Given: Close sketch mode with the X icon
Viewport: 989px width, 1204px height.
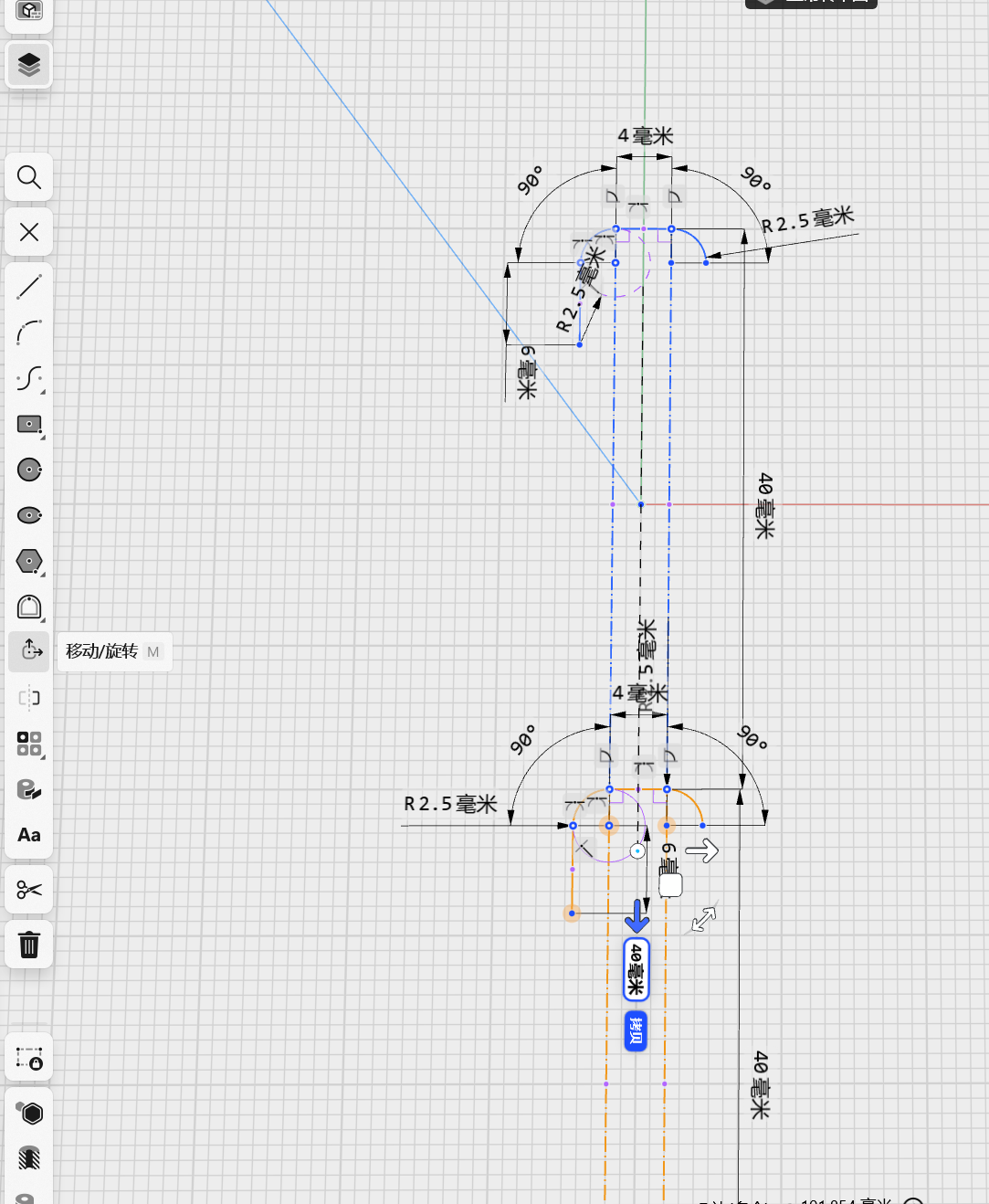Looking at the screenshot, I should [29, 232].
